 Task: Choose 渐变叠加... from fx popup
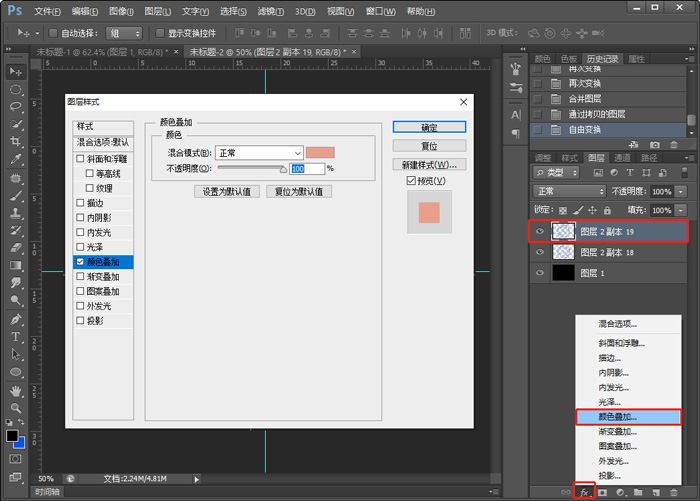(617, 431)
